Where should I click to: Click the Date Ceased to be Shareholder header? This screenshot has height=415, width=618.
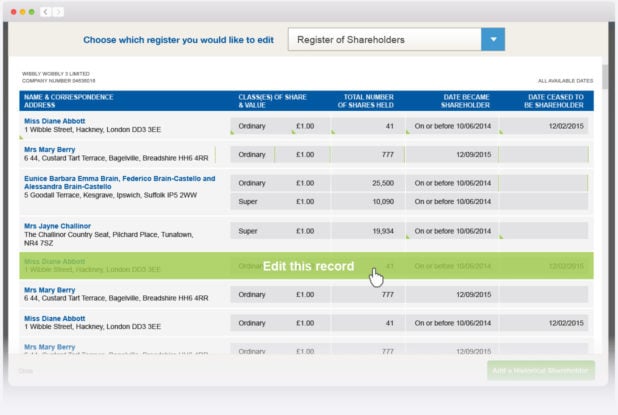point(546,101)
